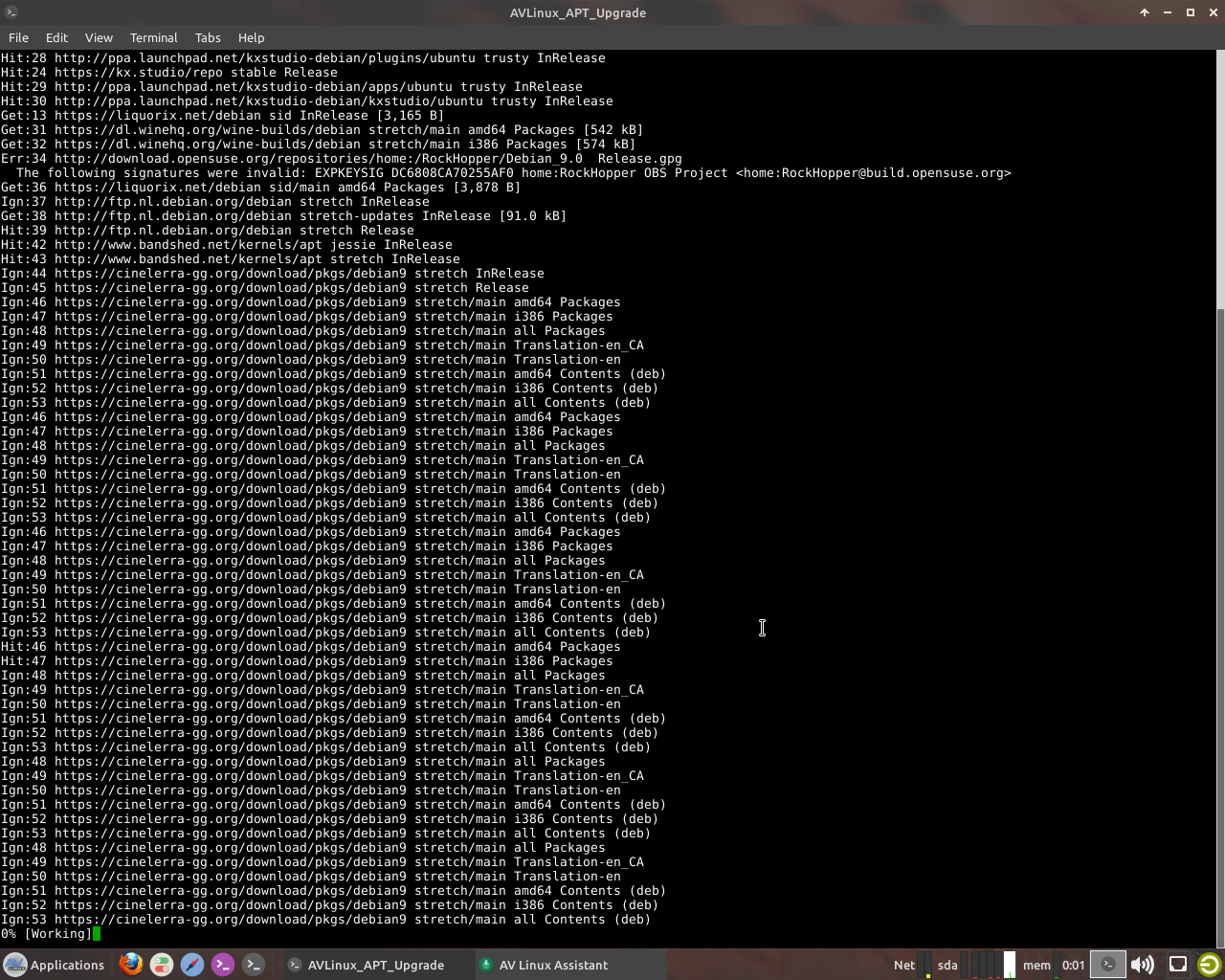
Task: Click the terminal icon in the title bar
Action: pyautogui.click(x=11, y=12)
